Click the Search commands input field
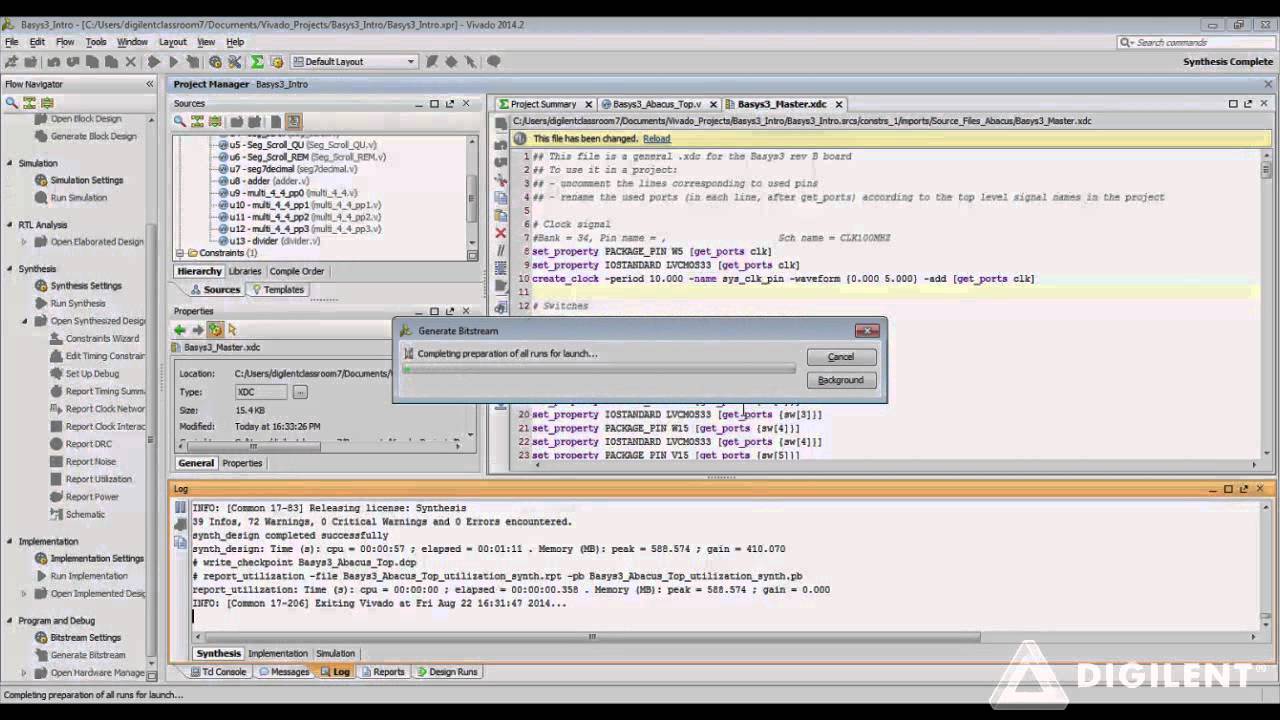 [x=1196, y=42]
